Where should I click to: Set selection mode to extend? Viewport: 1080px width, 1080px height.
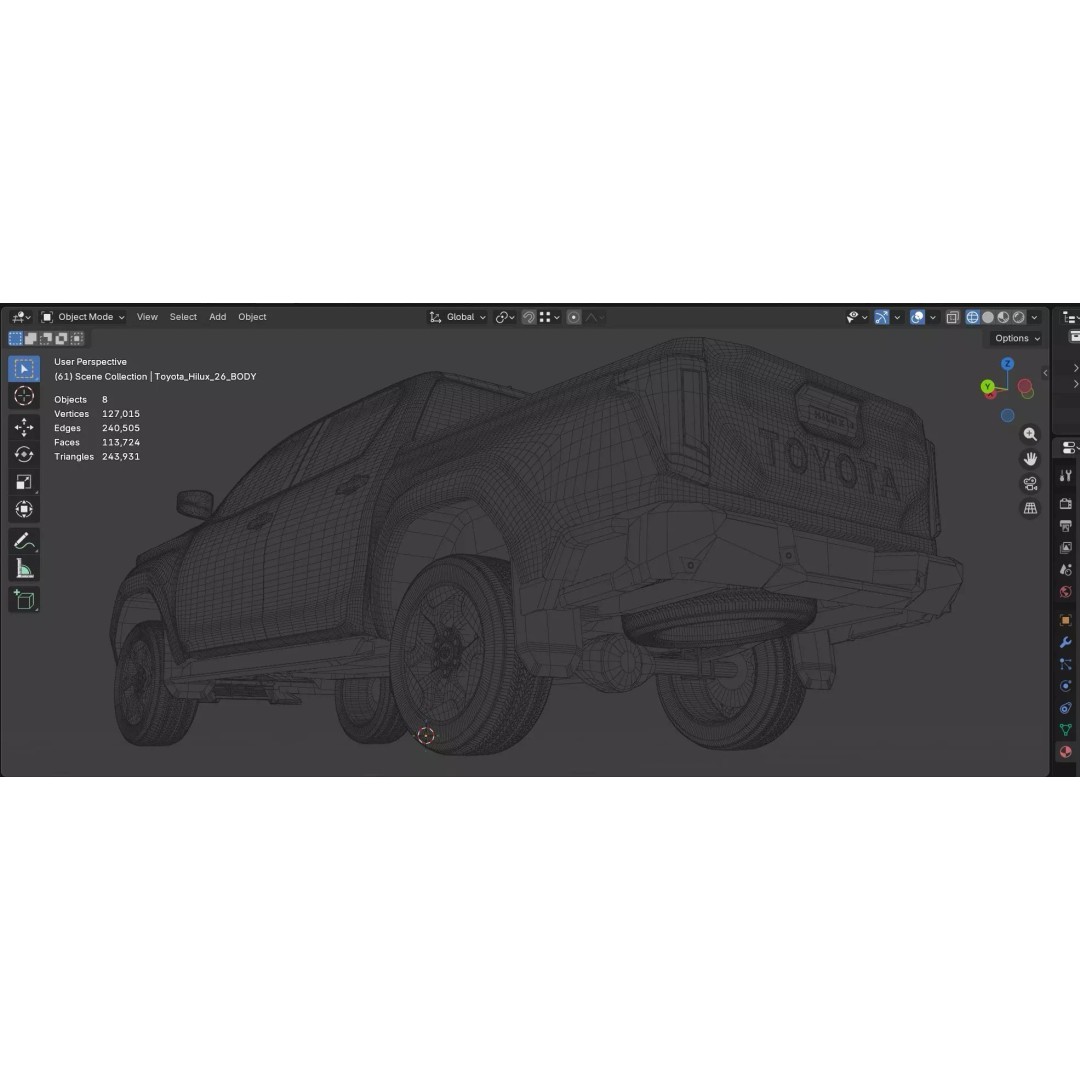(x=31, y=338)
